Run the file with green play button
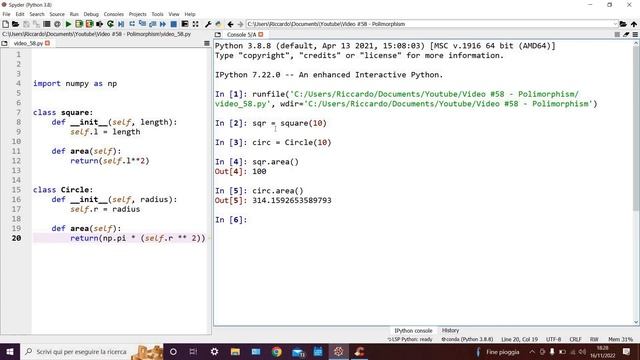640x360 pixels. coord(68,24)
